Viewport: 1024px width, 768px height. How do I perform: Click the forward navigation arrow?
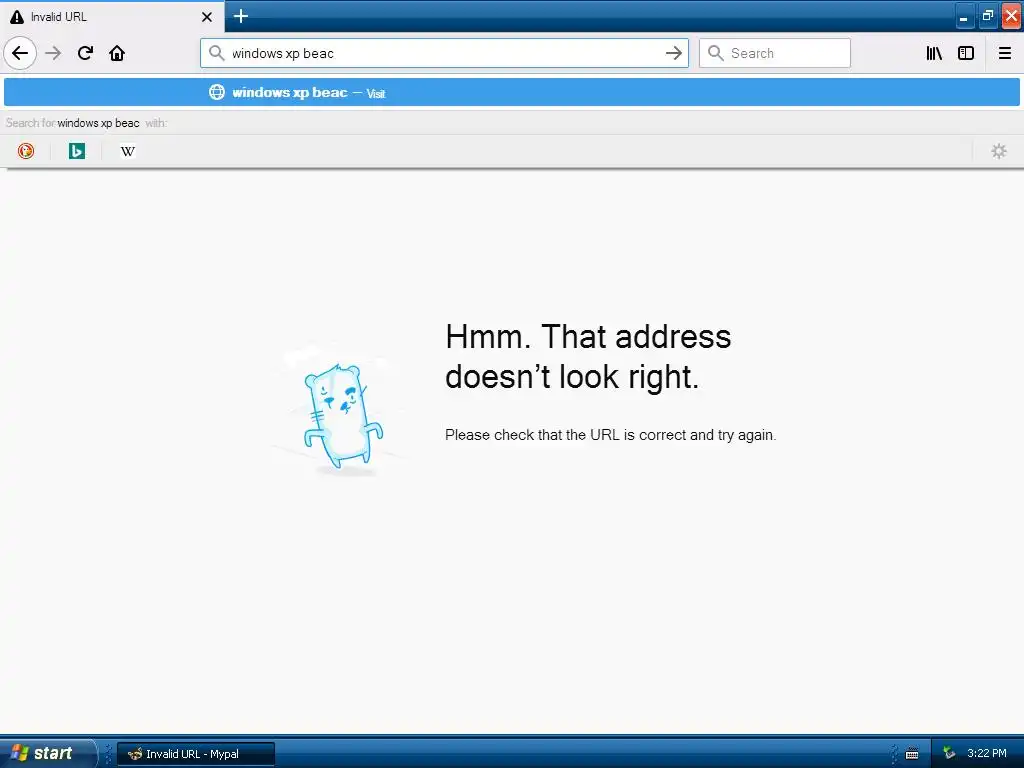[53, 53]
